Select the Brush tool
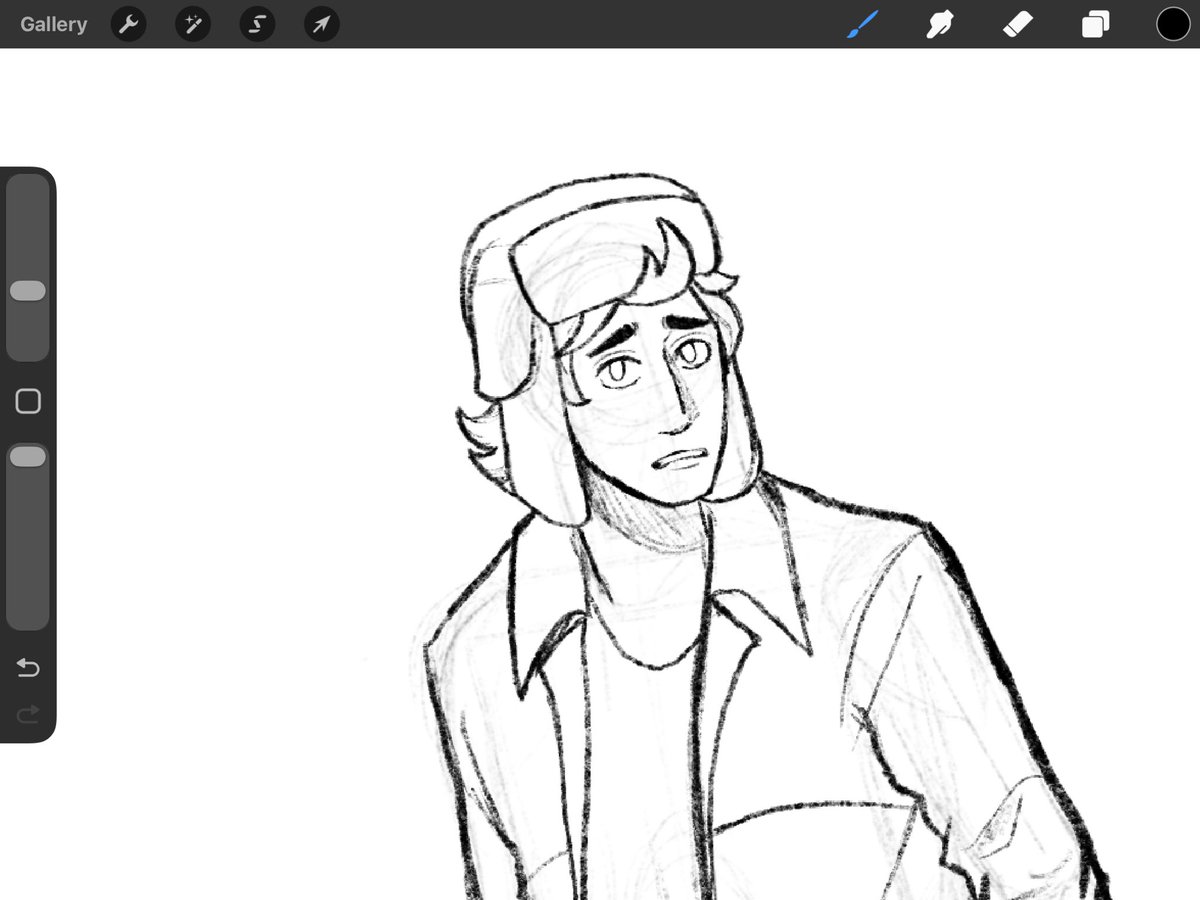 pos(861,24)
